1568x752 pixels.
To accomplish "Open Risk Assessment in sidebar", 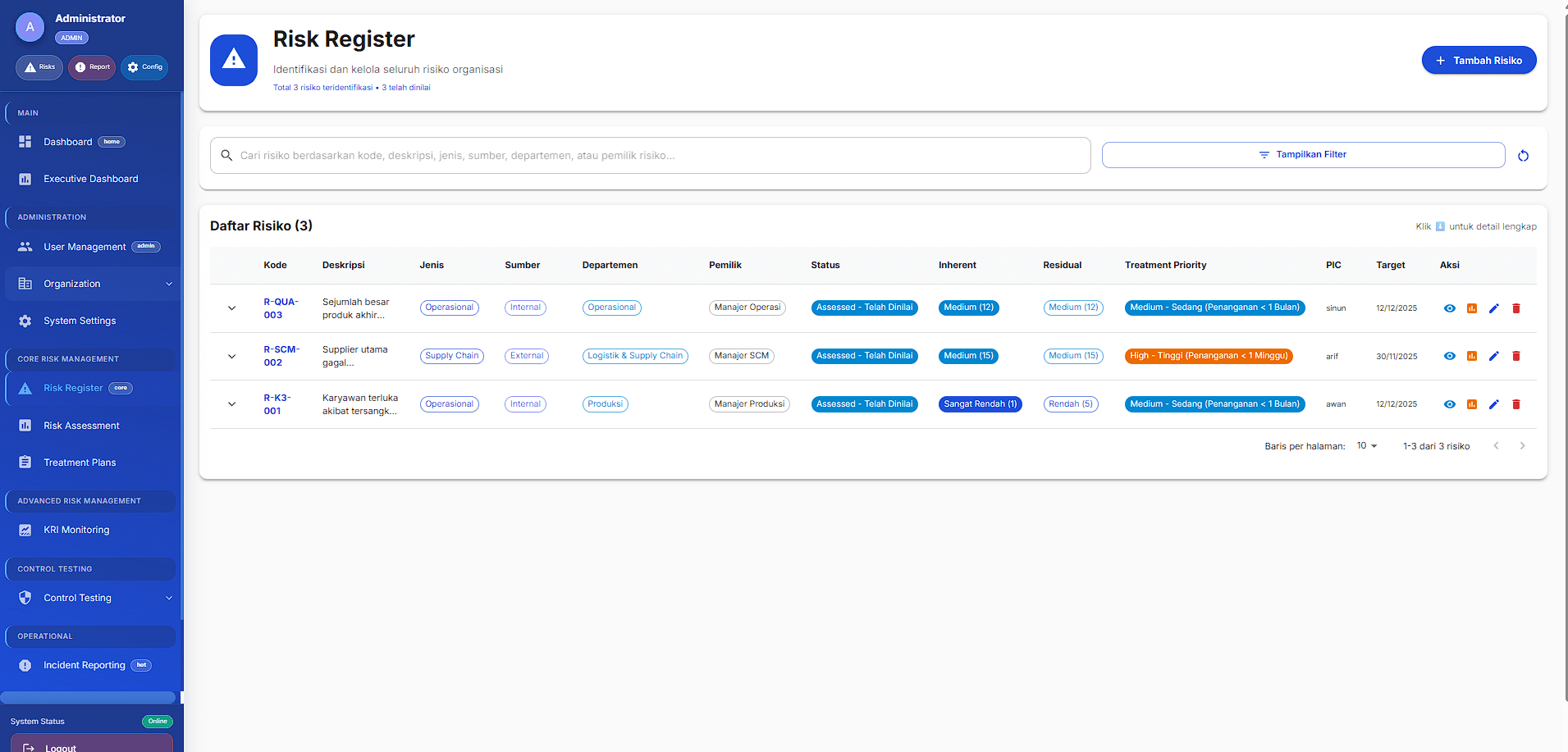I will tap(81, 426).
